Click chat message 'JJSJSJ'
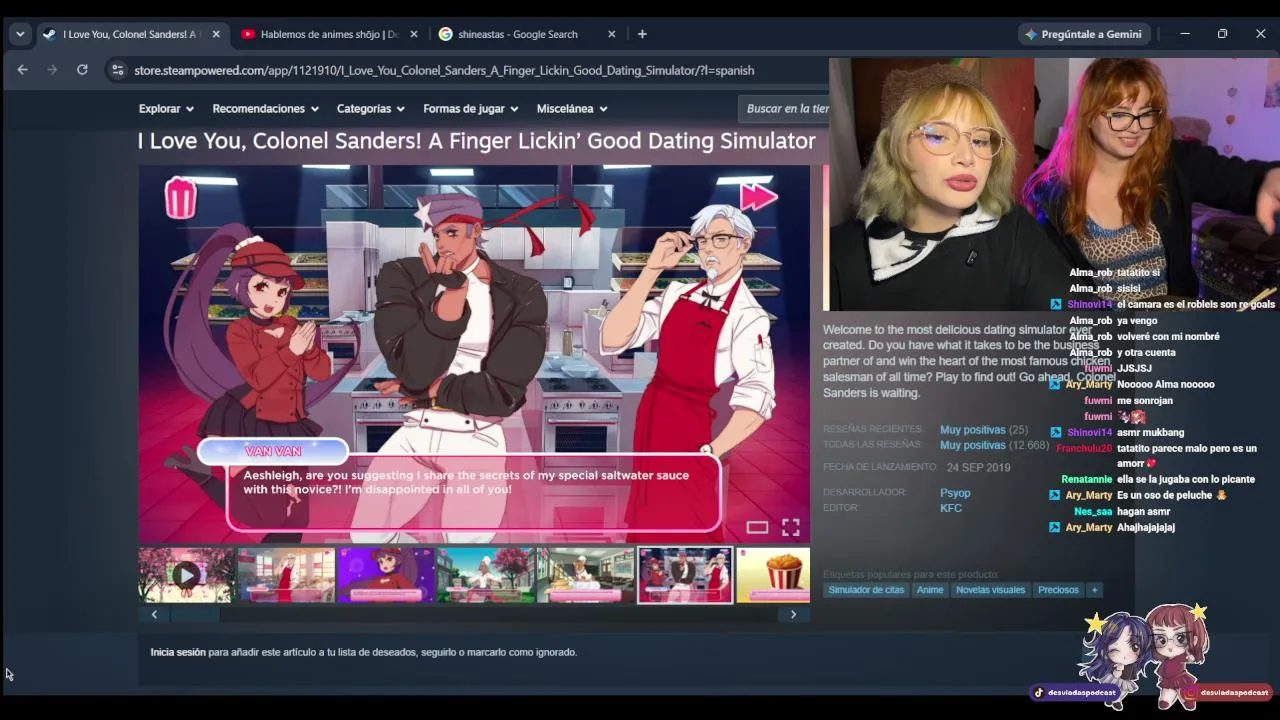The height and width of the screenshot is (720, 1280). (x=1134, y=368)
